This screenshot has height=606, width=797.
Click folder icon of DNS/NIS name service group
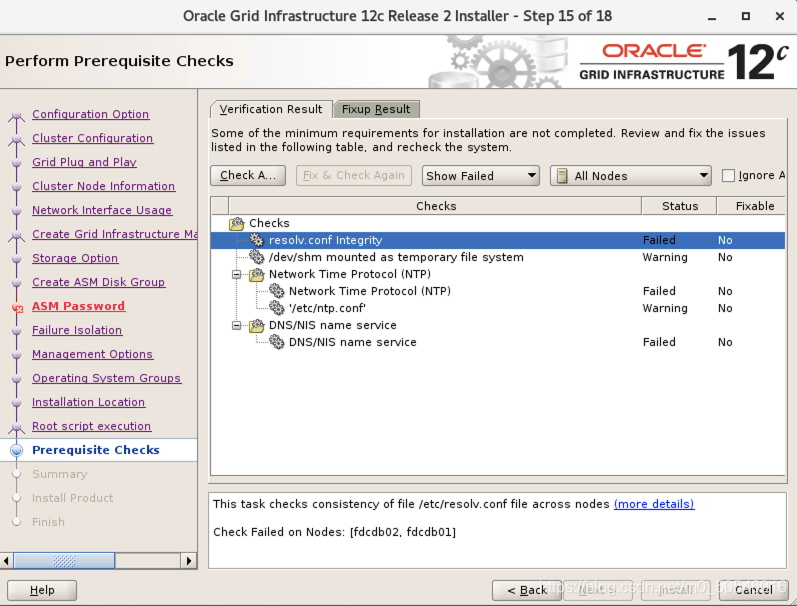(x=257, y=325)
